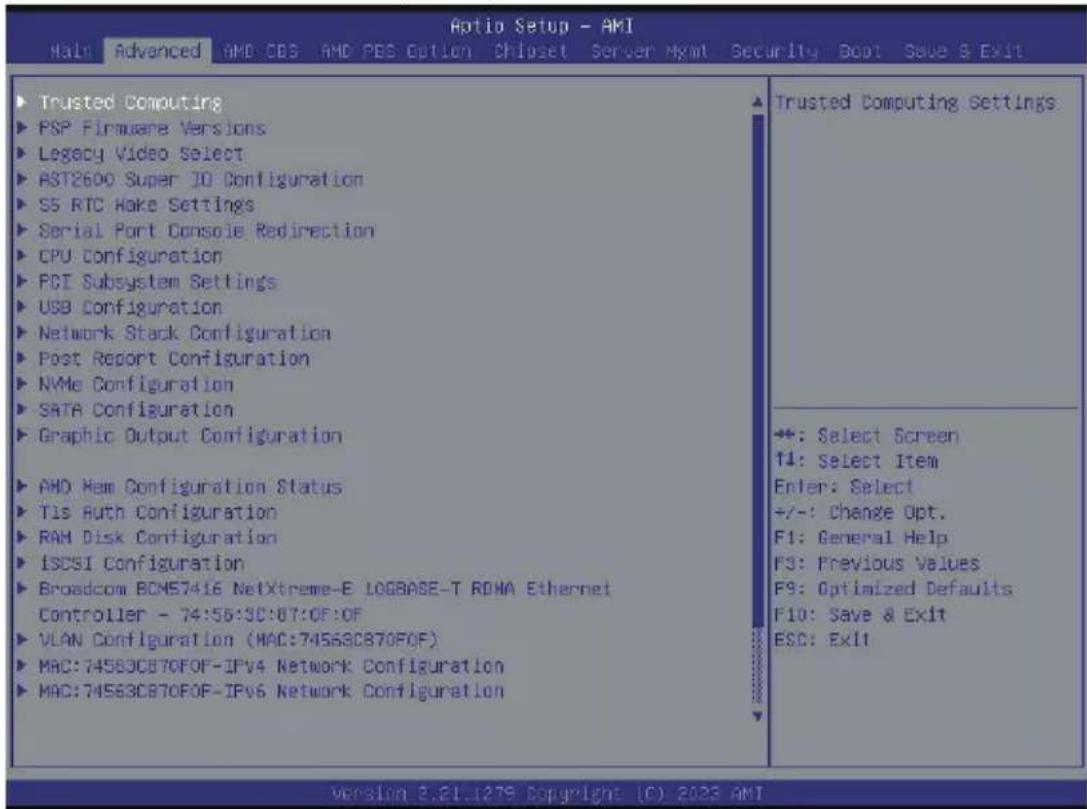This screenshot has width=1087, height=809.
Task: Open PSP Firmware Versions entry
Action: (x=152, y=128)
